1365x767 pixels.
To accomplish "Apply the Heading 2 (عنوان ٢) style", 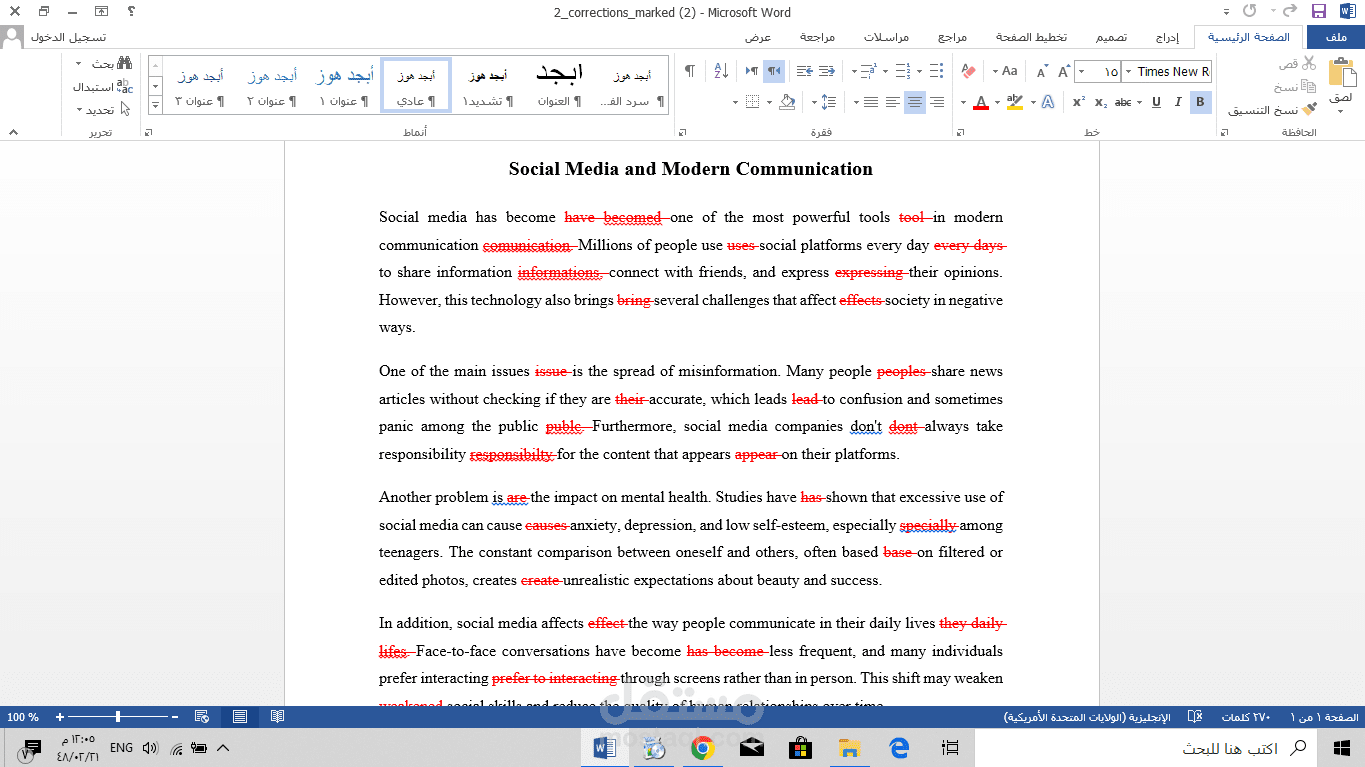I will (270, 85).
